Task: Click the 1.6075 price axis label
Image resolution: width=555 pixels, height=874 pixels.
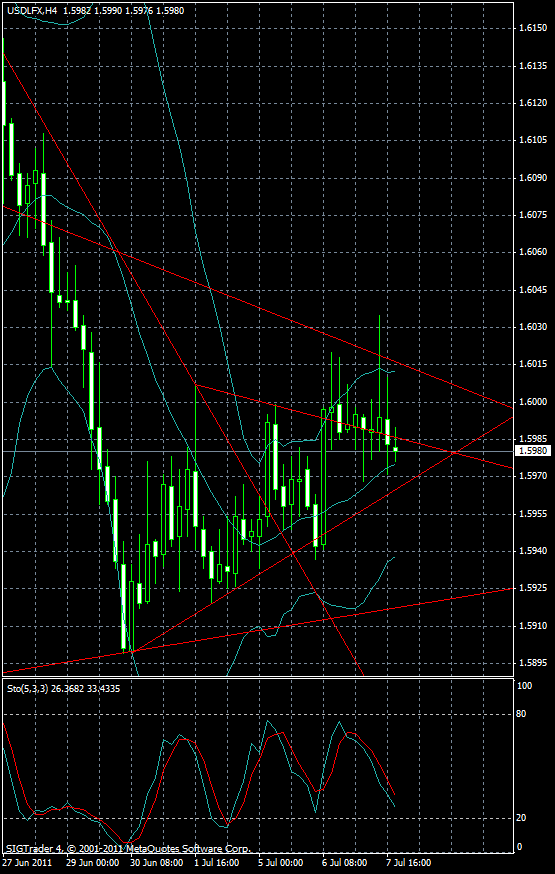Action: pyautogui.click(x=531, y=215)
